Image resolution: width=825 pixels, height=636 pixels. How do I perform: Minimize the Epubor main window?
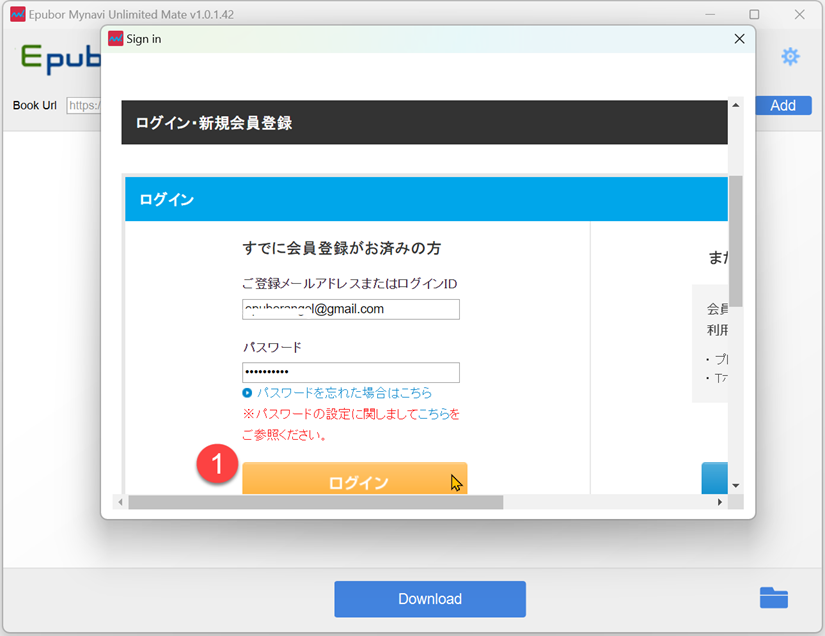pos(710,14)
